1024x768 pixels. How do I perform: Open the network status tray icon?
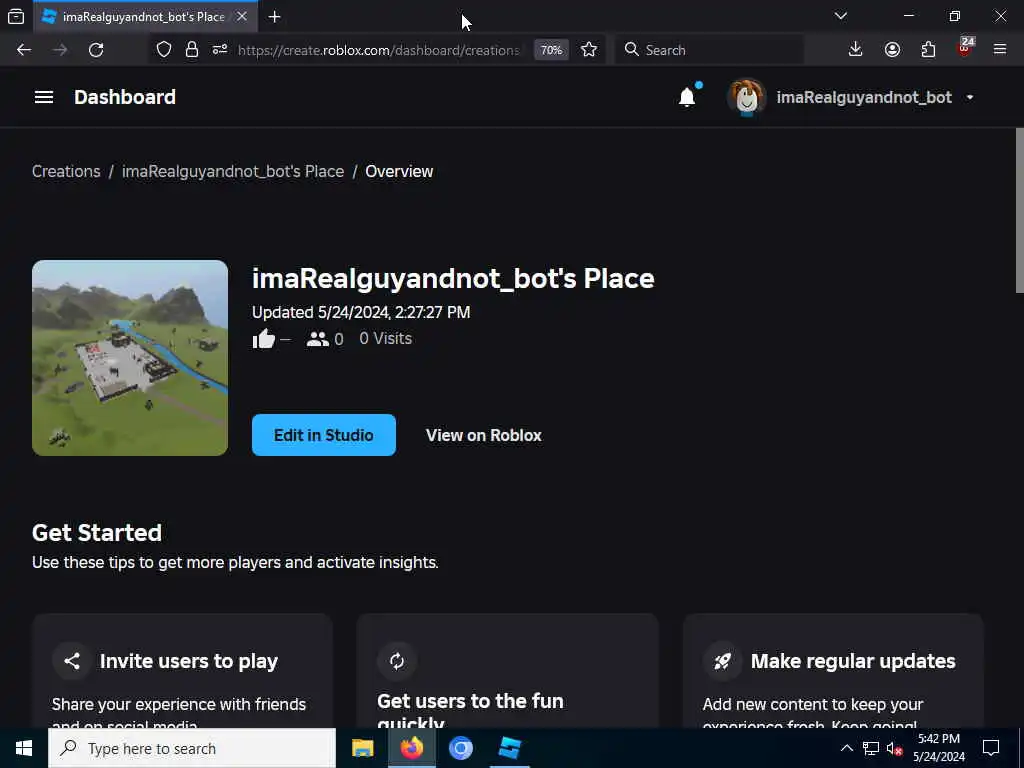[x=871, y=748]
